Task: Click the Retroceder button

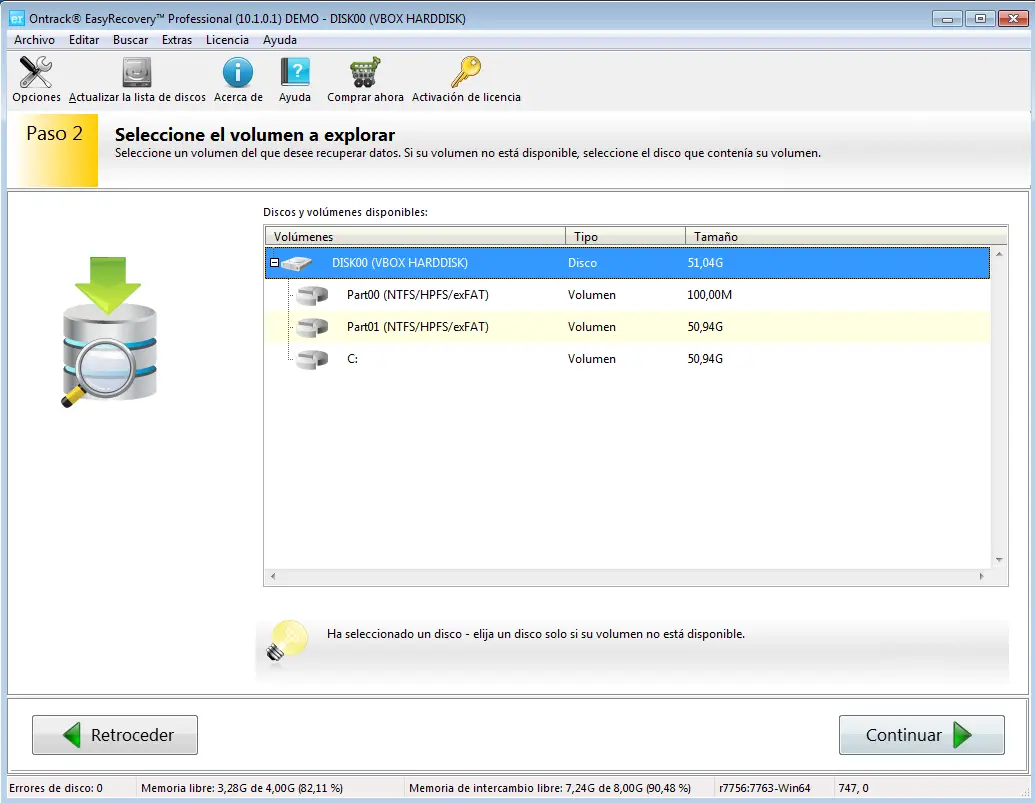Action: 115,735
